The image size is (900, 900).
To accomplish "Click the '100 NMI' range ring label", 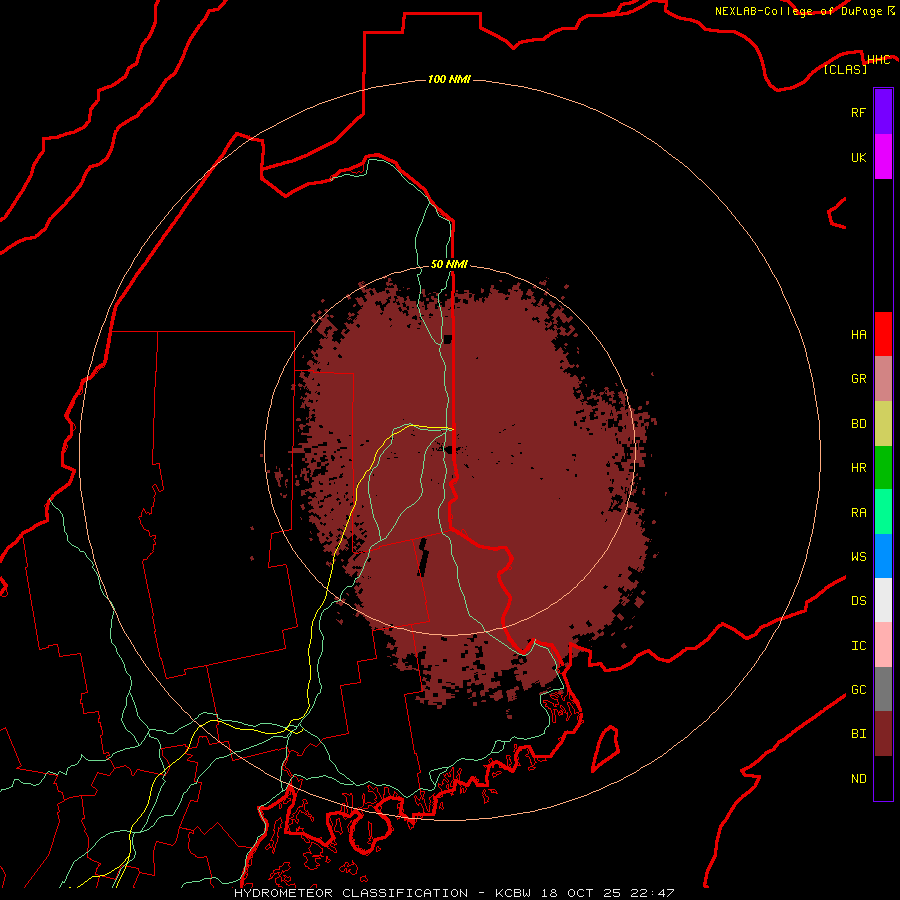I will click(449, 79).
